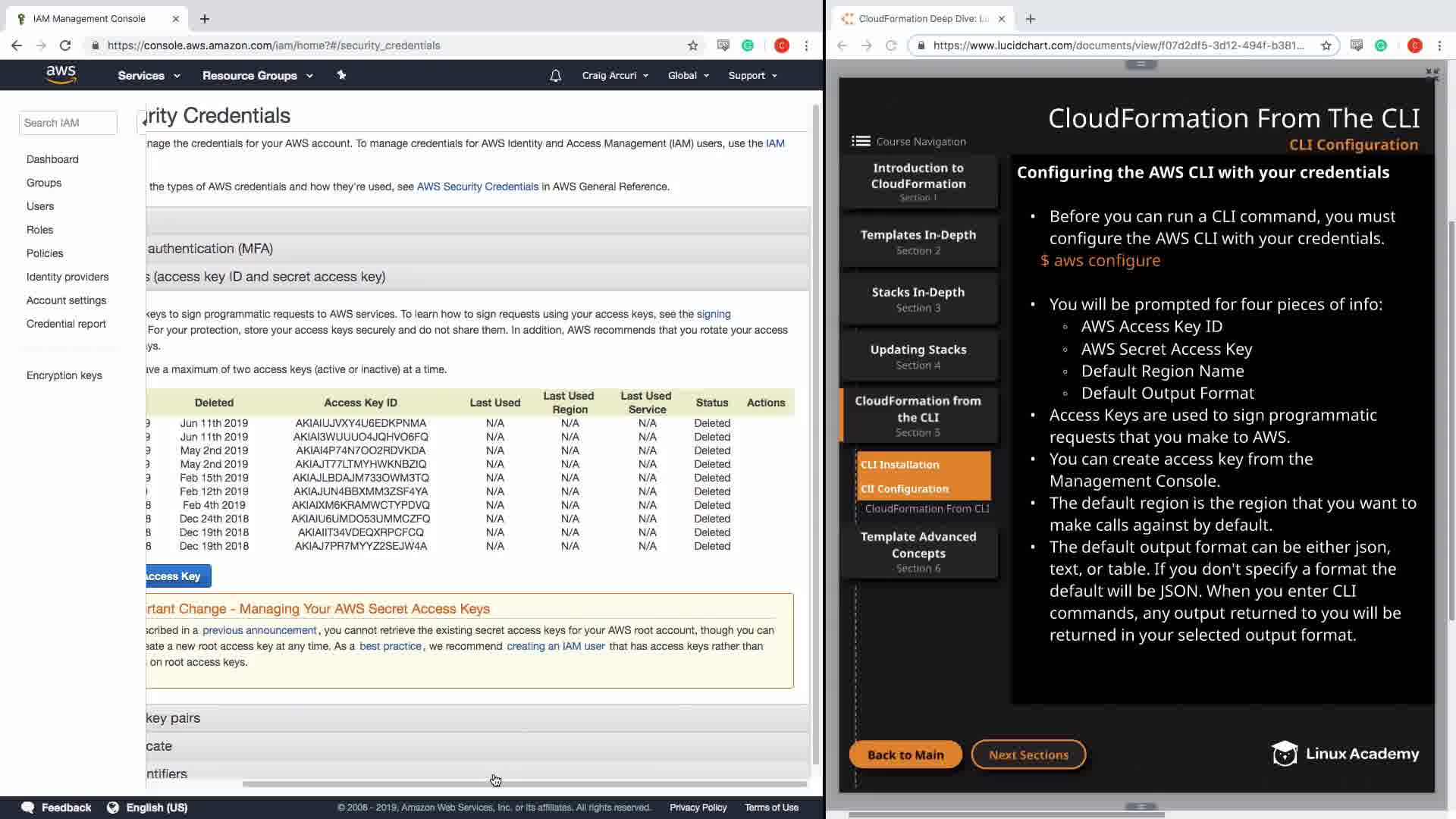Screen dimensions: 1456x819
Task: Click the AWS logo home icon
Action: pos(61,74)
